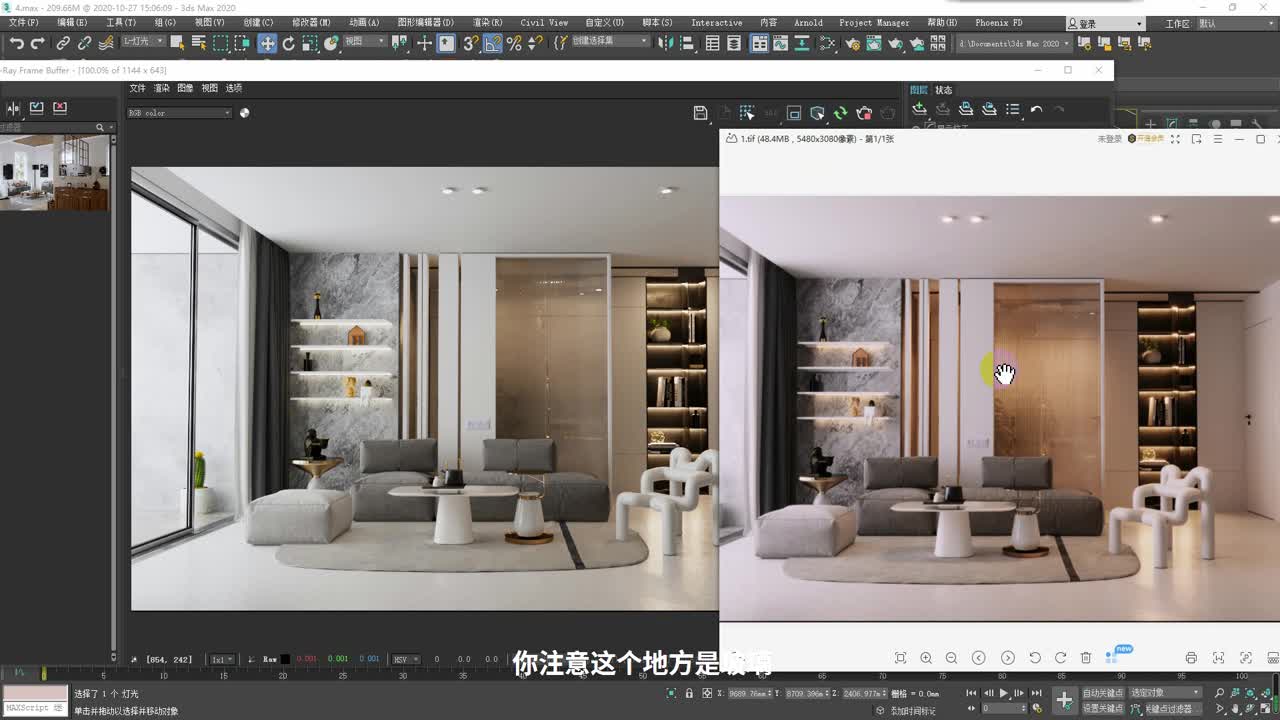Click the save image icon in V-Ray Frame Buffer

click(700, 113)
